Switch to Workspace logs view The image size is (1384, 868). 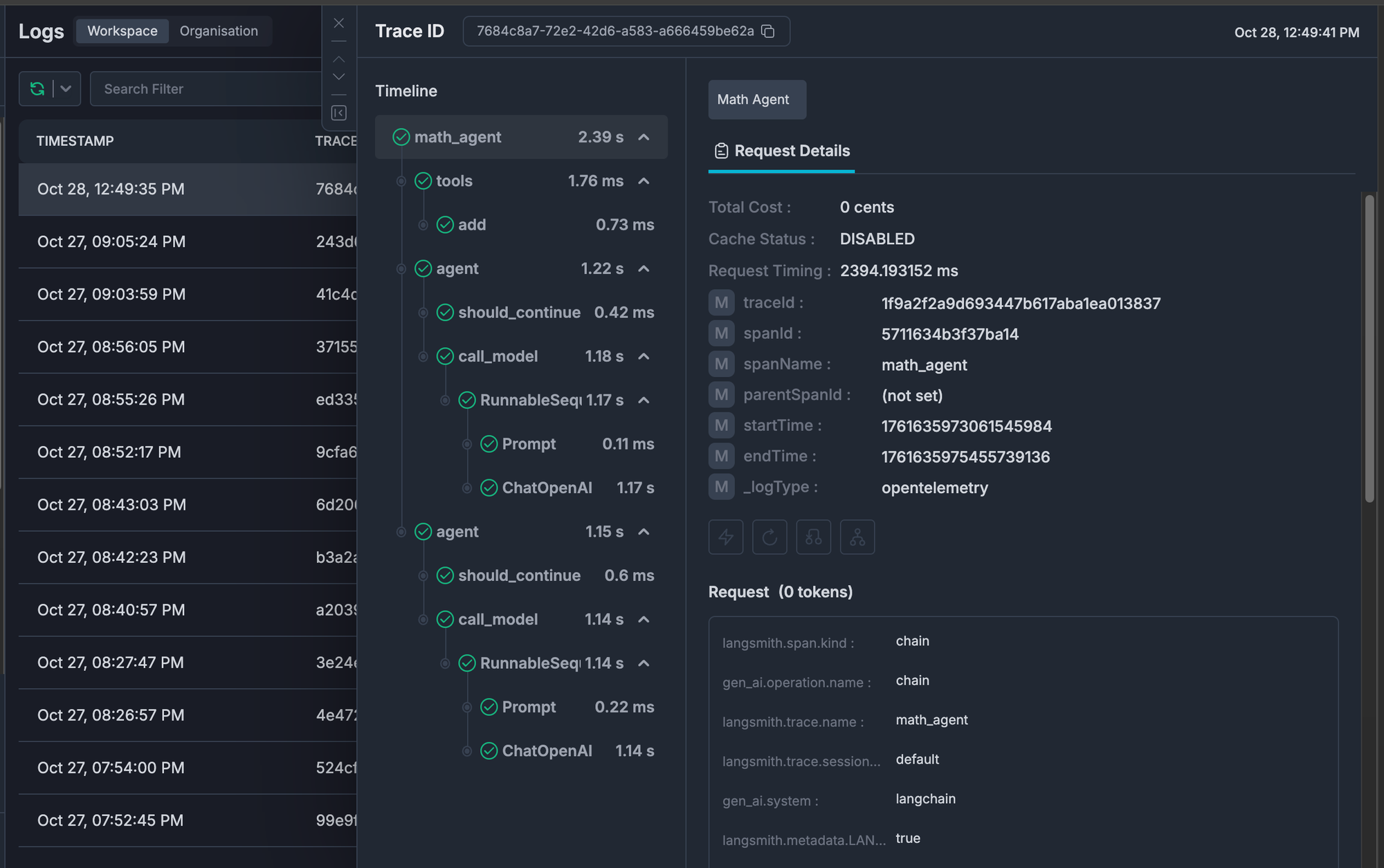(x=122, y=31)
